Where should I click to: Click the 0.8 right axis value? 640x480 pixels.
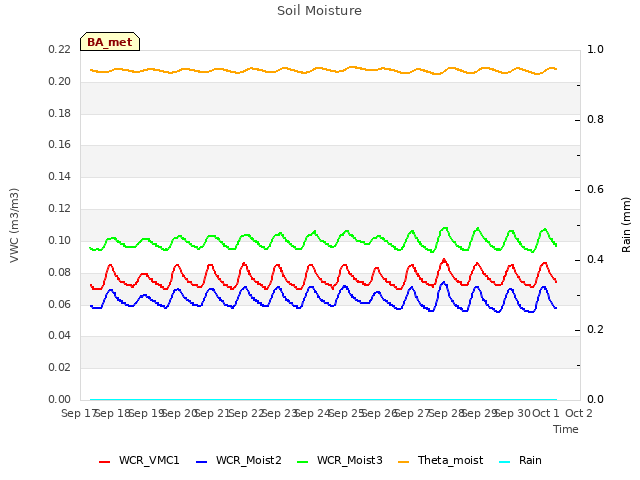tap(595, 119)
